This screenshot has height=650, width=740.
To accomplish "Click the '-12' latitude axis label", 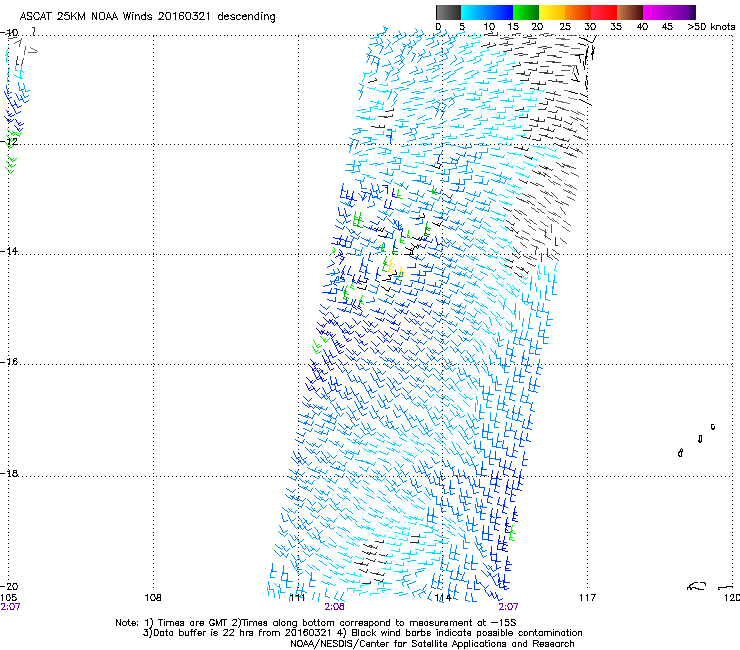I will point(9,141).
